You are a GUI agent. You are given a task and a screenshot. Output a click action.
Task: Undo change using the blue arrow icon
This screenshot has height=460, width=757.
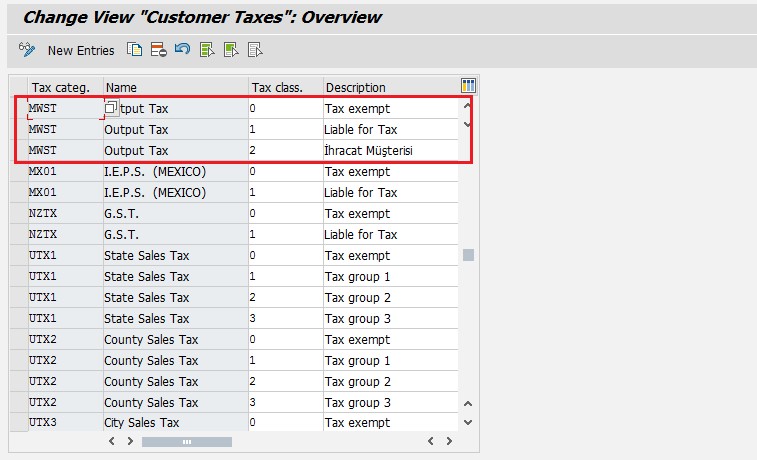182,50
